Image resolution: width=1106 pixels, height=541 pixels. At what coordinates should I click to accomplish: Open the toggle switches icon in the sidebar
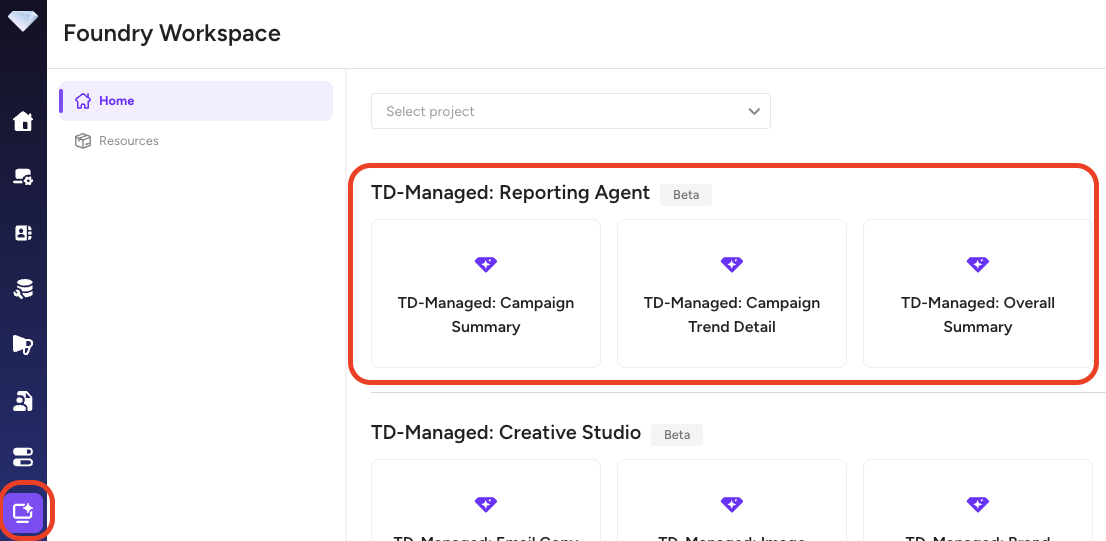[23, 456]
